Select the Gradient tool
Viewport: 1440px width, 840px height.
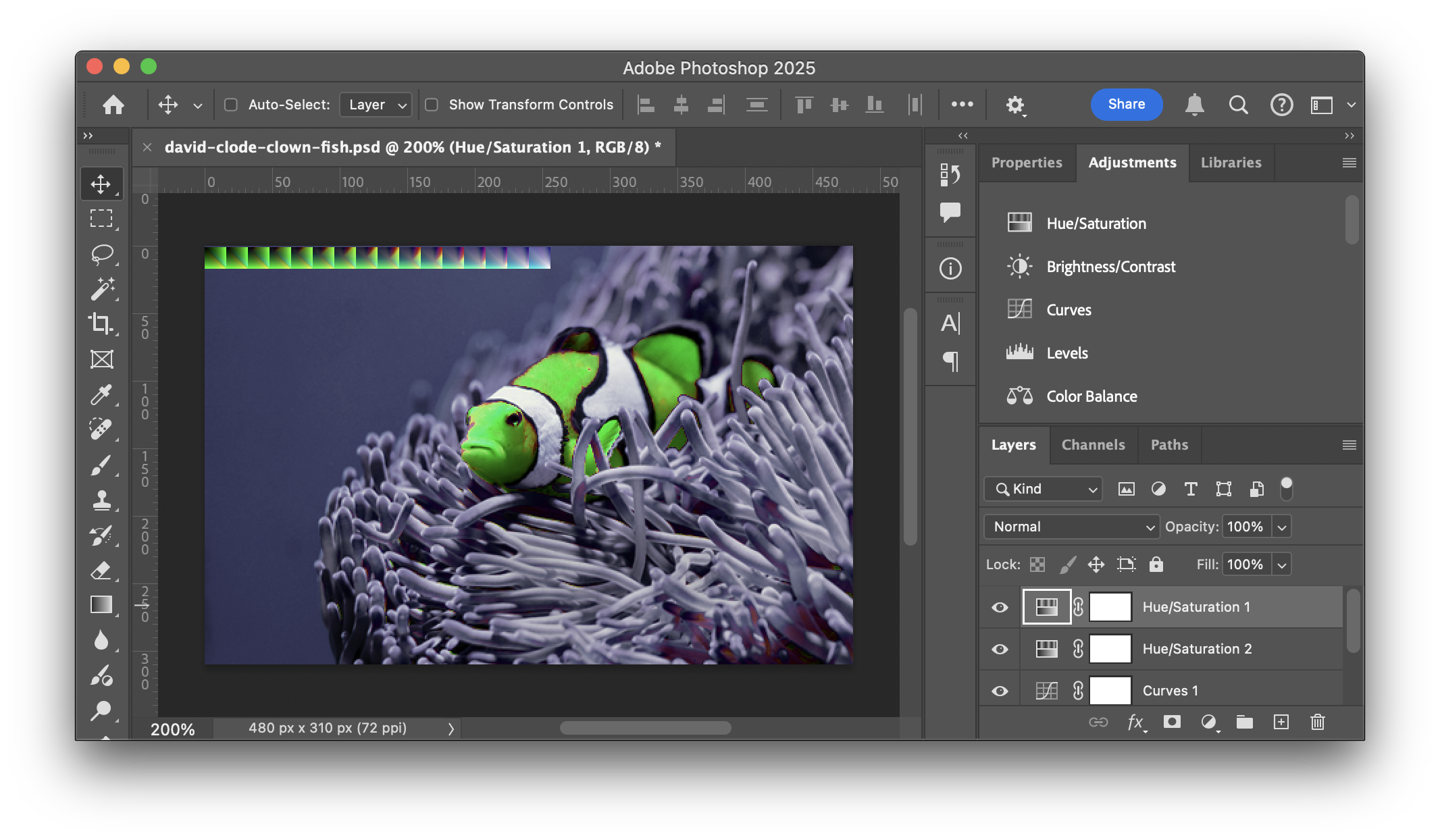[101, 604]
